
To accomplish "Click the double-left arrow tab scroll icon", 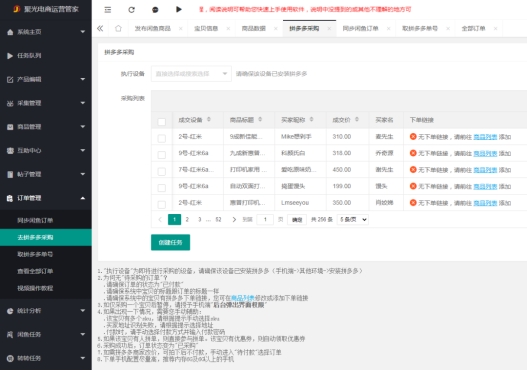I will tap(100, 29).
